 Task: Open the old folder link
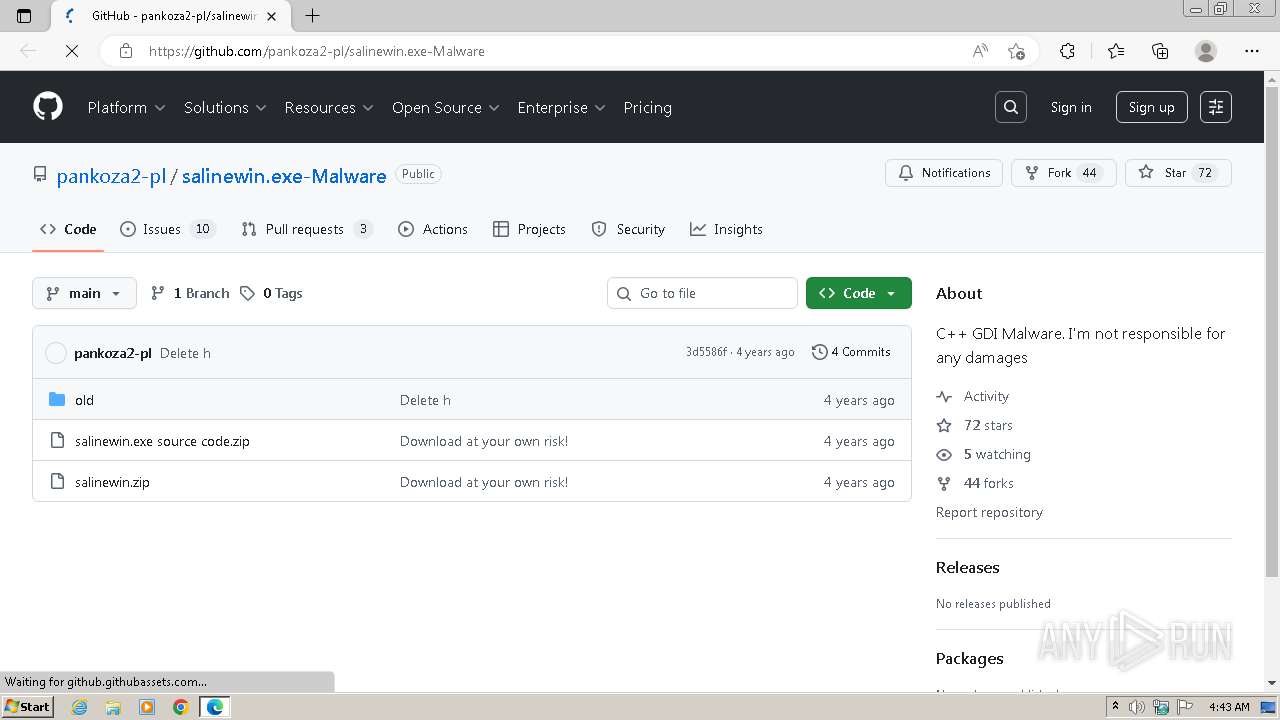click(84, 400)
